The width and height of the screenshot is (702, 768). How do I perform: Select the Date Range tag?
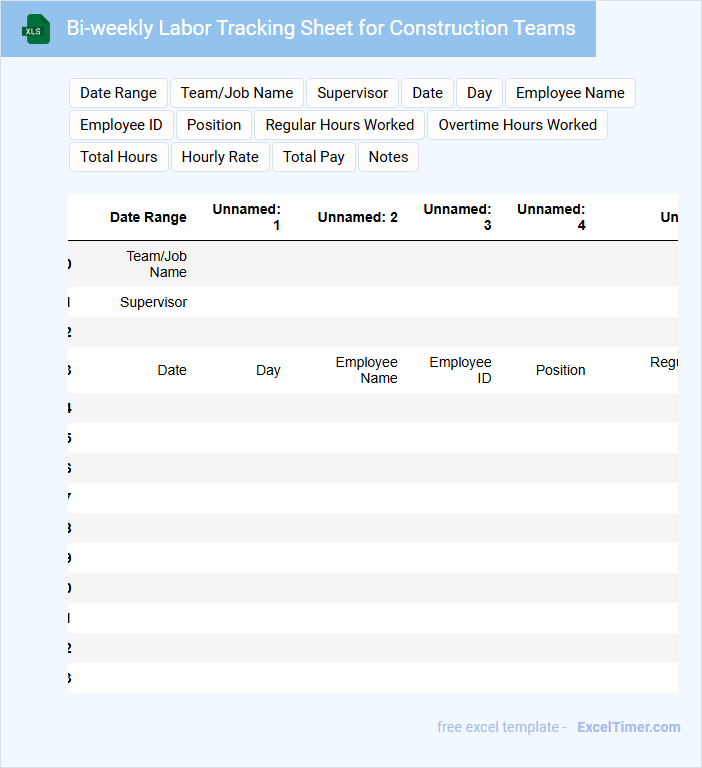coord(119,93)
